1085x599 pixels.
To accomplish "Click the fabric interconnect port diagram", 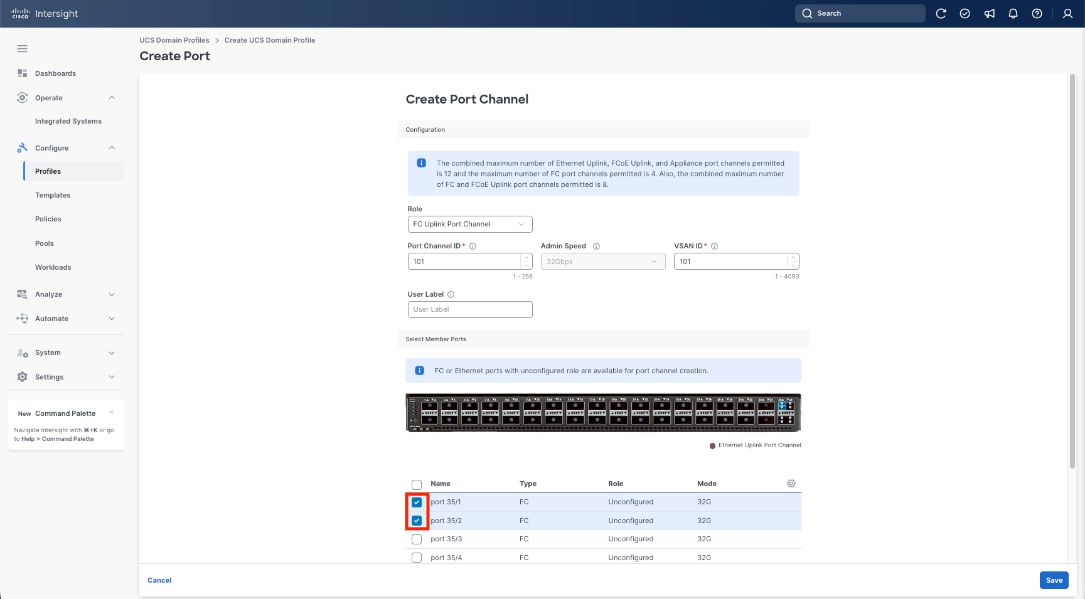I will coord(603,413).
